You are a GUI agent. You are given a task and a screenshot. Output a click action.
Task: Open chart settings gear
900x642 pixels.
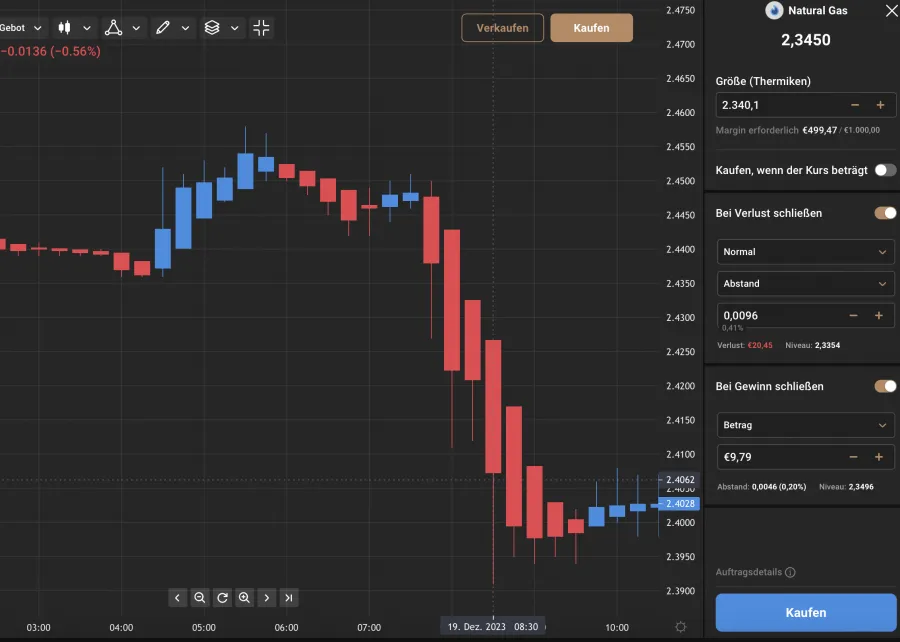pyautogui.click(x=681, y=627)
